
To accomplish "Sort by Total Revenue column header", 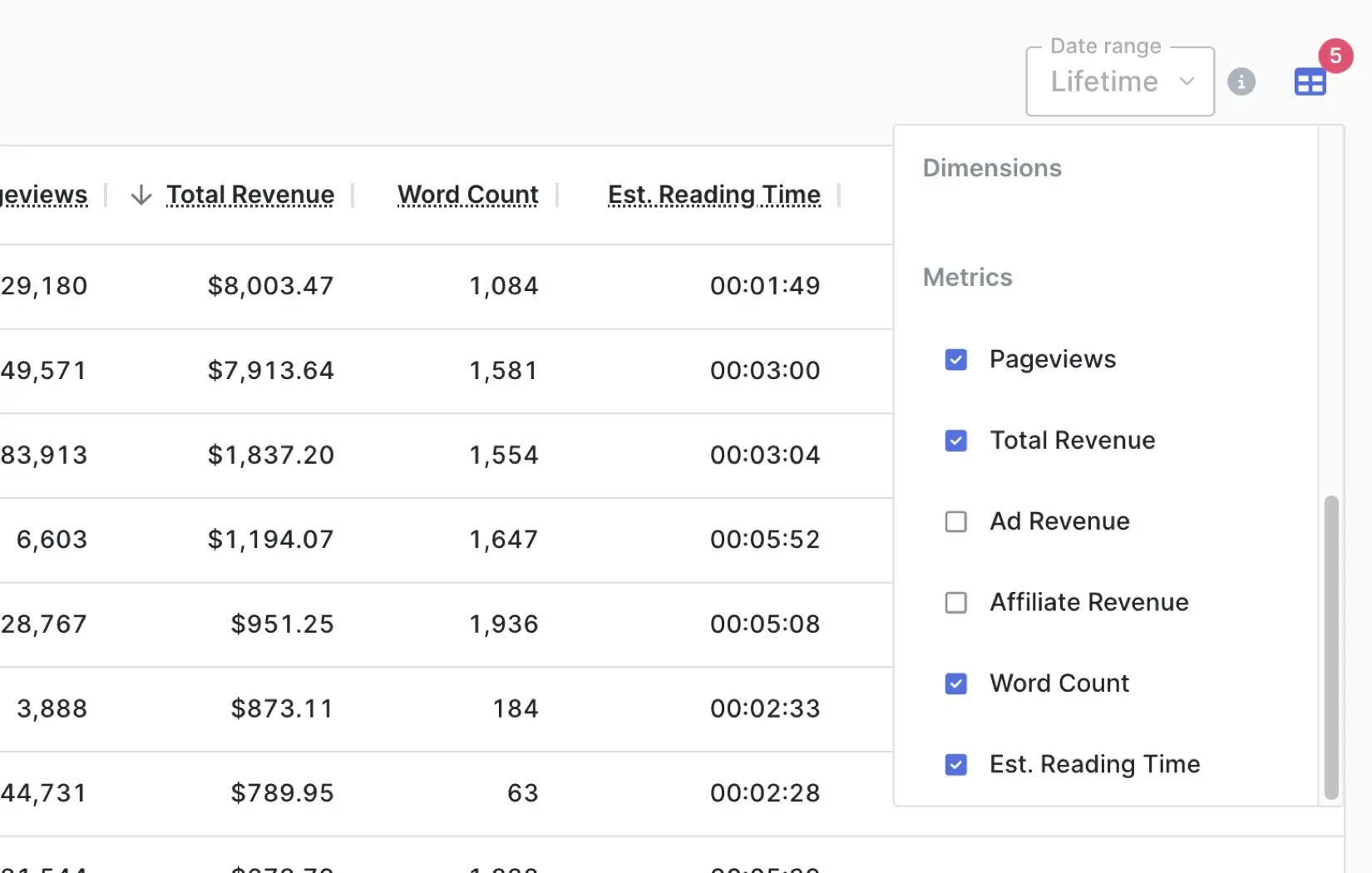I will point(250,195).
